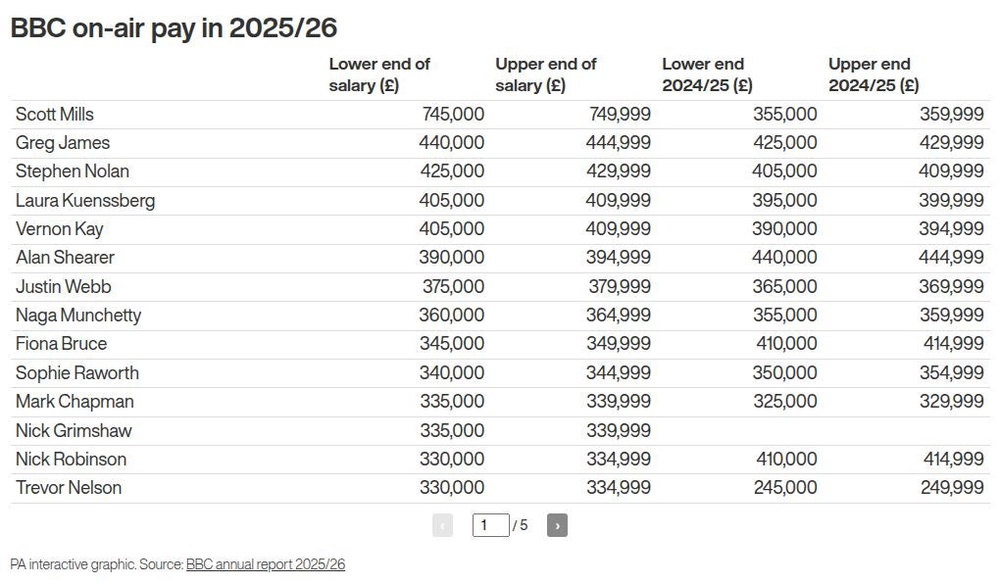The width and height of the screenshot is (1000, 584).
Task: Select the Fiona Bruce row
Action: tap(500, 344)
